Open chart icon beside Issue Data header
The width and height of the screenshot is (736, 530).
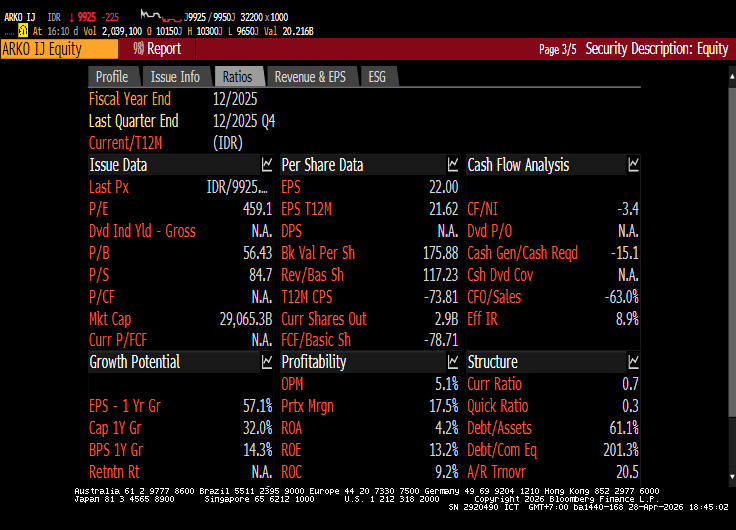click(267, 165)
